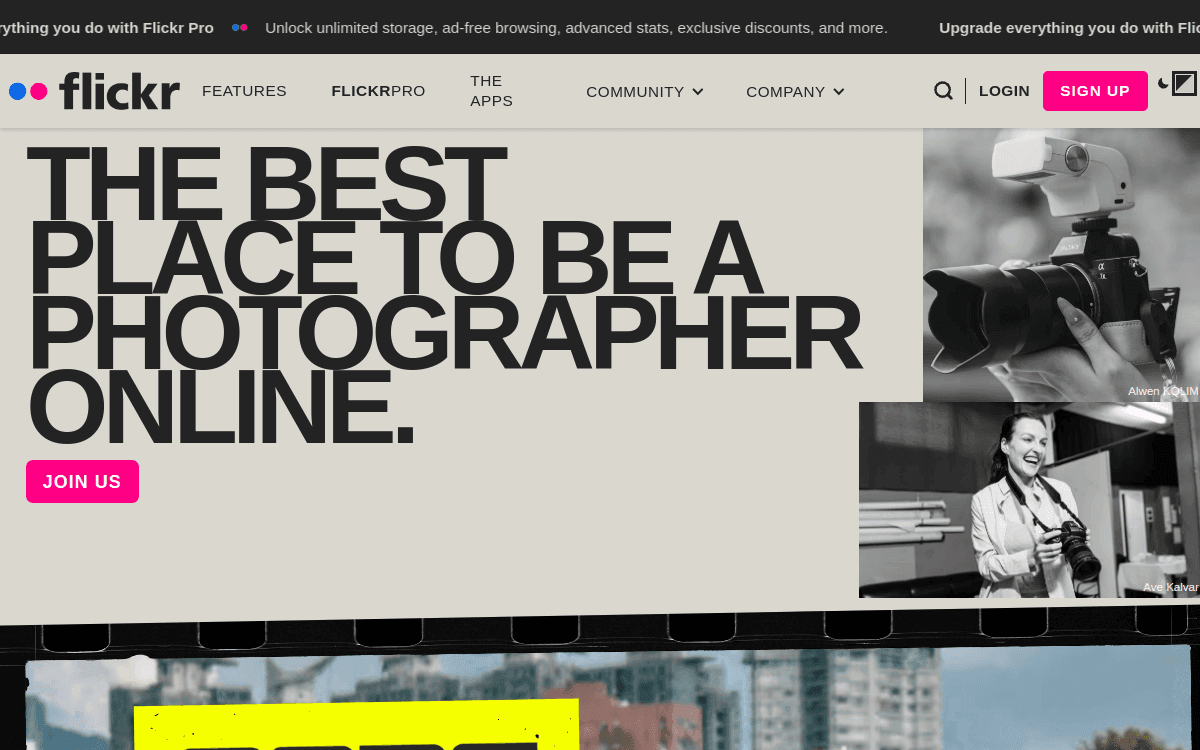Select the FLICKRPRO navigation item
This screenshot has height=750, width=1200.
coord(378,90)
